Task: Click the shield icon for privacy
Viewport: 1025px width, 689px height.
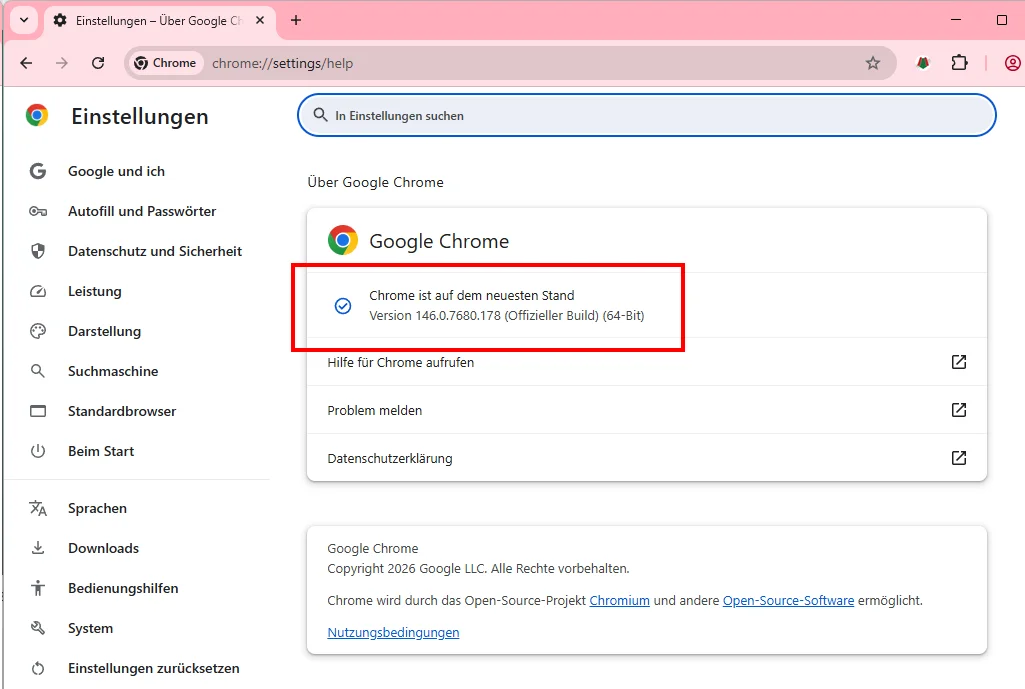Action: [x=38, y=251]
